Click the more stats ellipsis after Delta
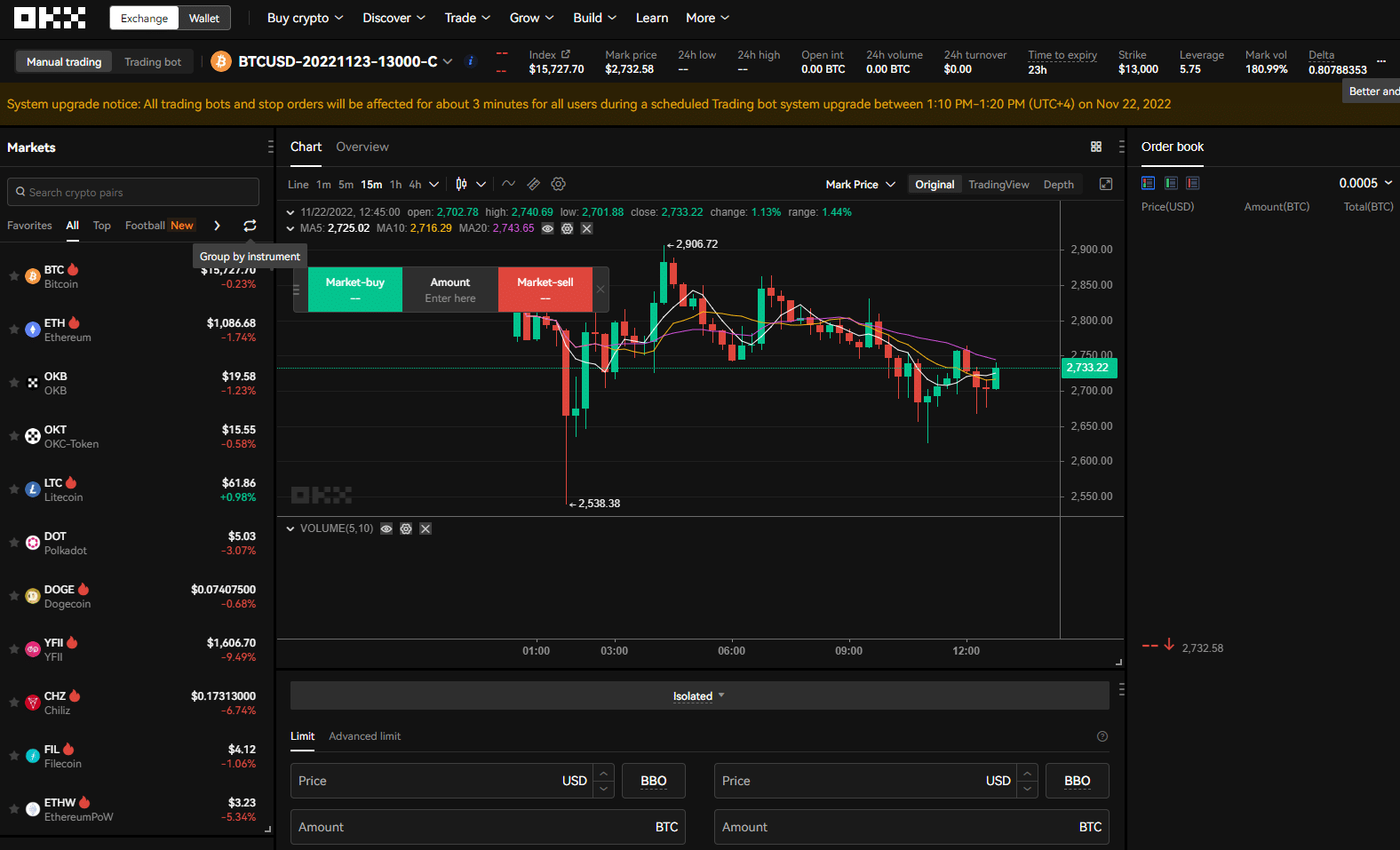This screenshot has width=1400, height=850. point(1381,61)
